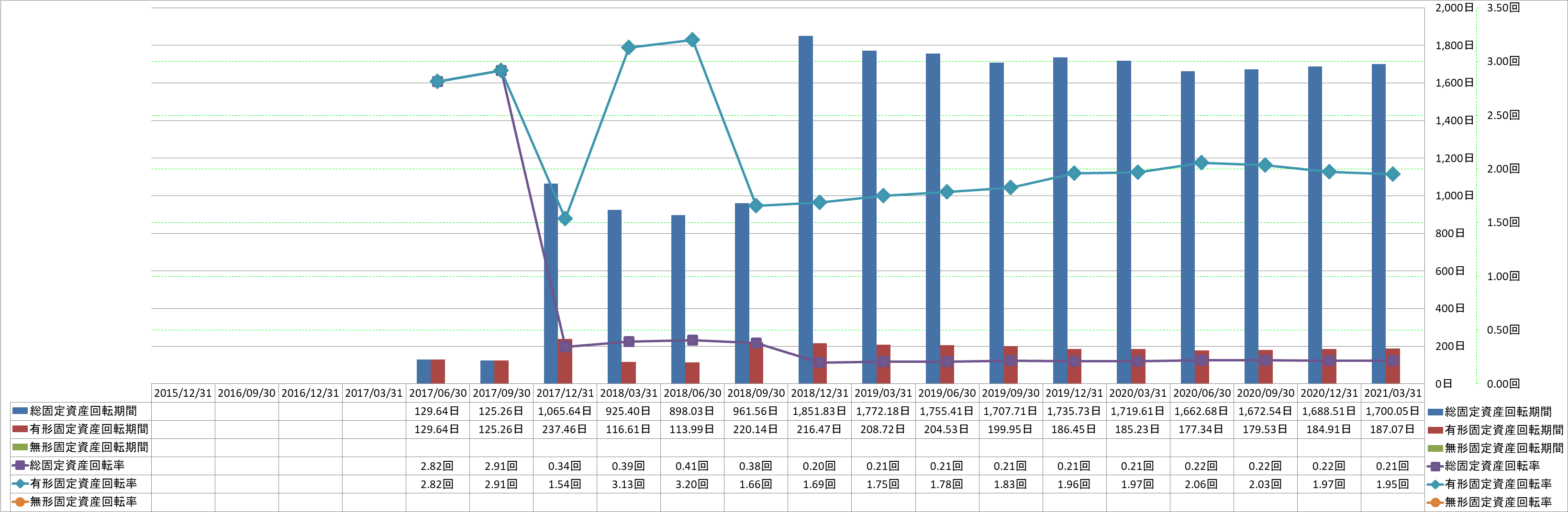The width and height of the screenshot is (1568, 512).
Task: Click right-side legend entry 無形固定資産回転率
Action: pyautogui.click(x=1490, y=502)
